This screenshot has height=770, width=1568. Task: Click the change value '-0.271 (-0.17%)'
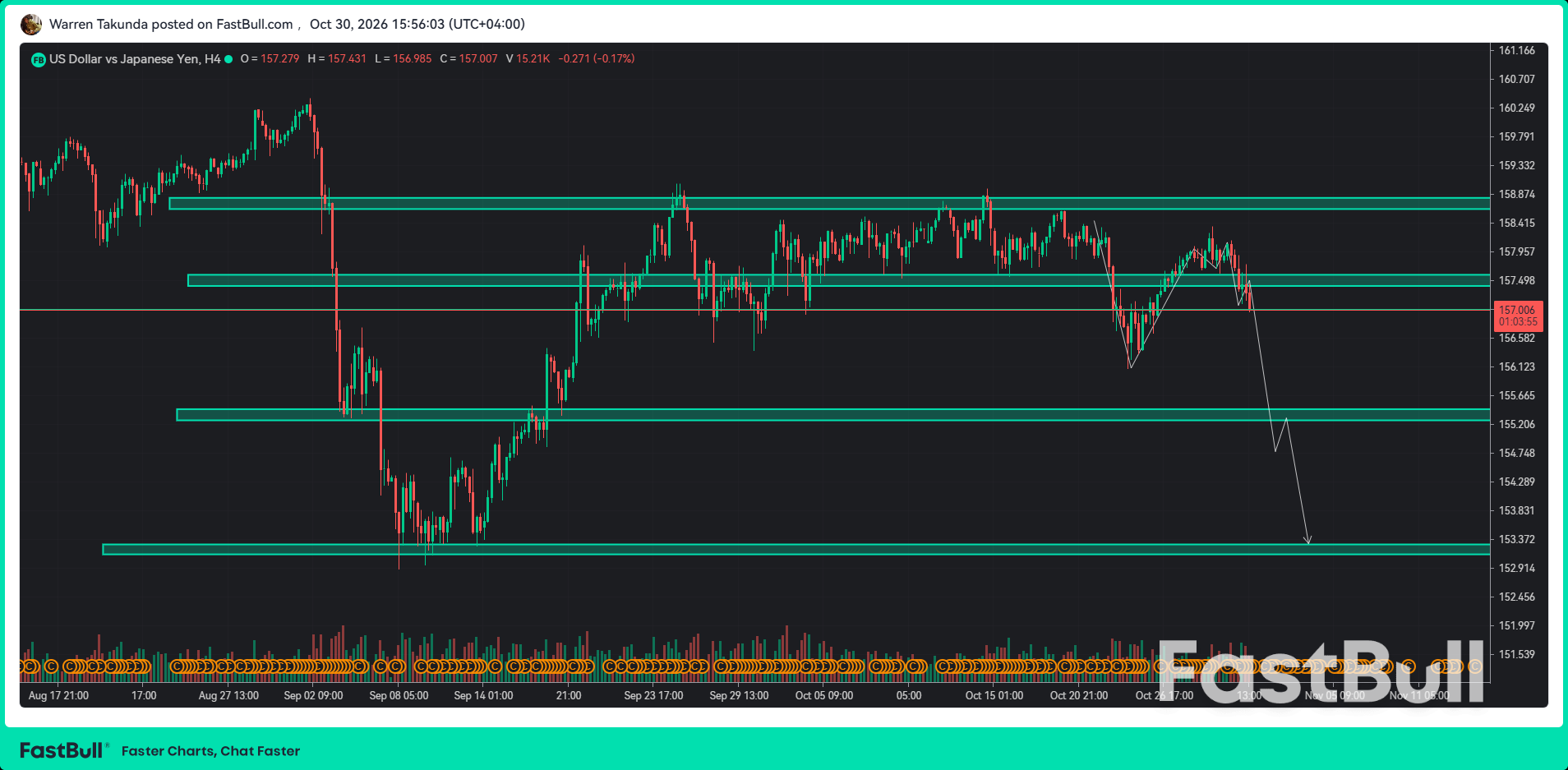(597, 59)
